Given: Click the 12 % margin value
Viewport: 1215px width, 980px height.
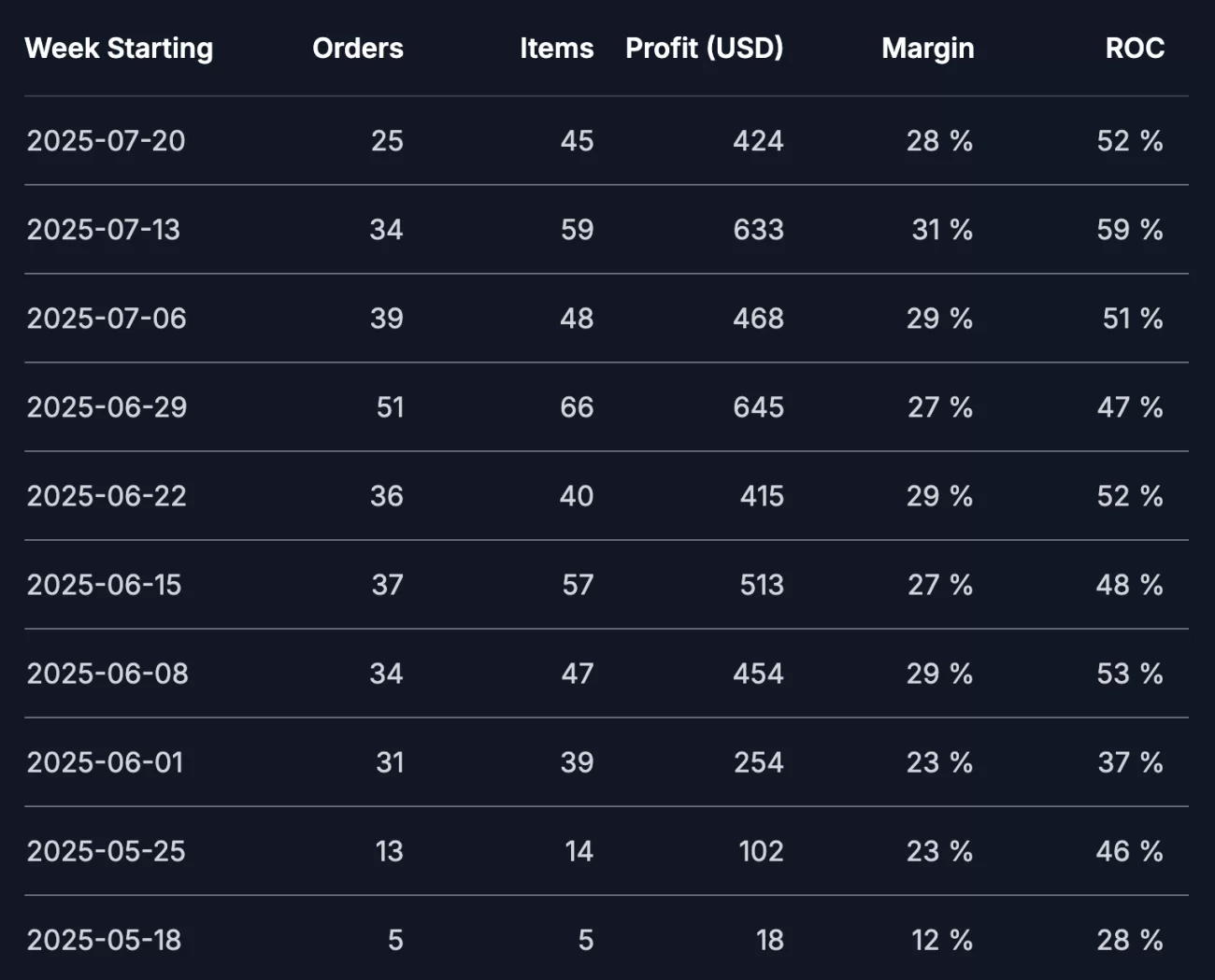Looking at the screenshot, I should pos(942,940).
